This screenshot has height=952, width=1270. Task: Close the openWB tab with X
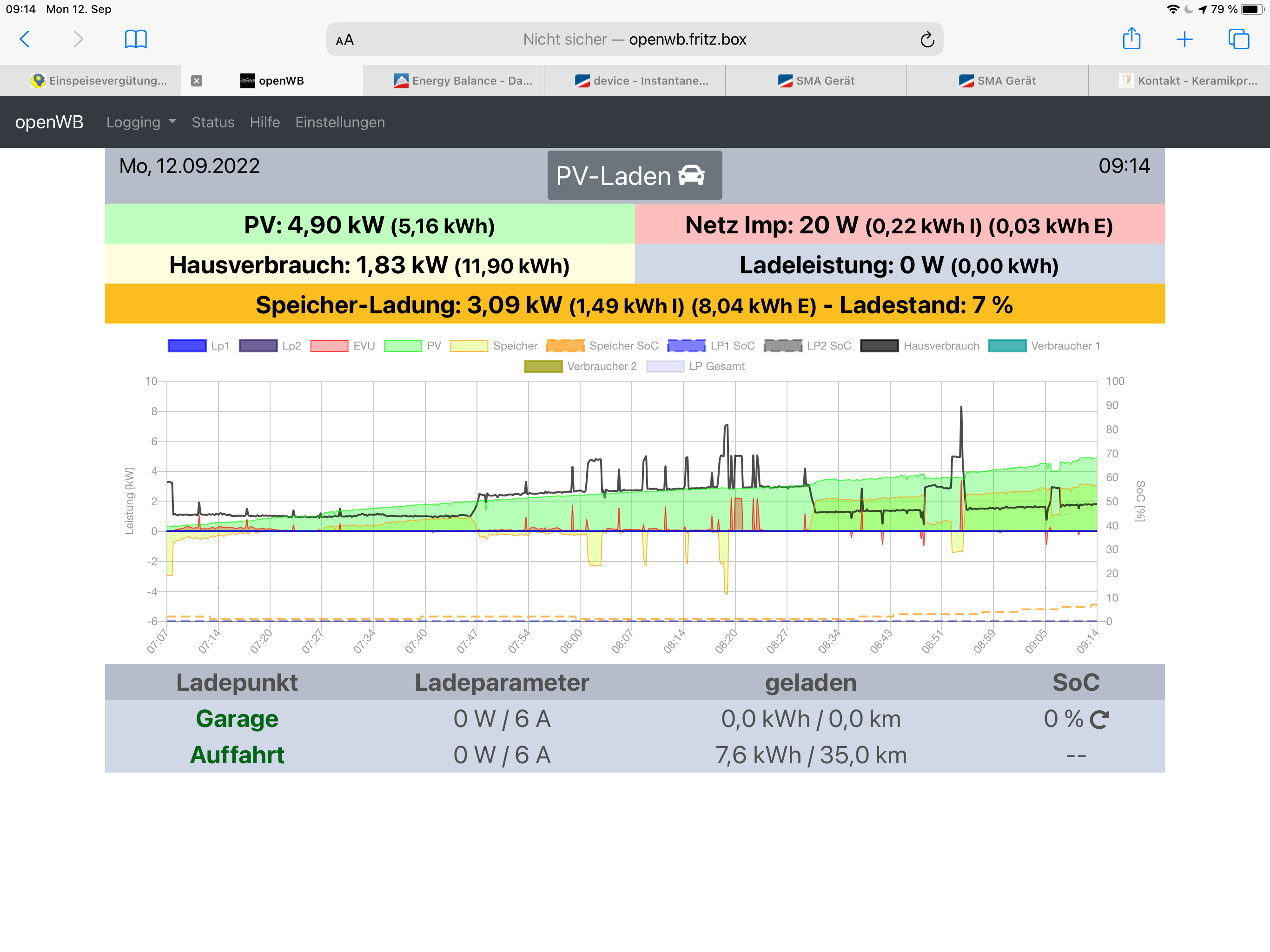click(196, 81)
